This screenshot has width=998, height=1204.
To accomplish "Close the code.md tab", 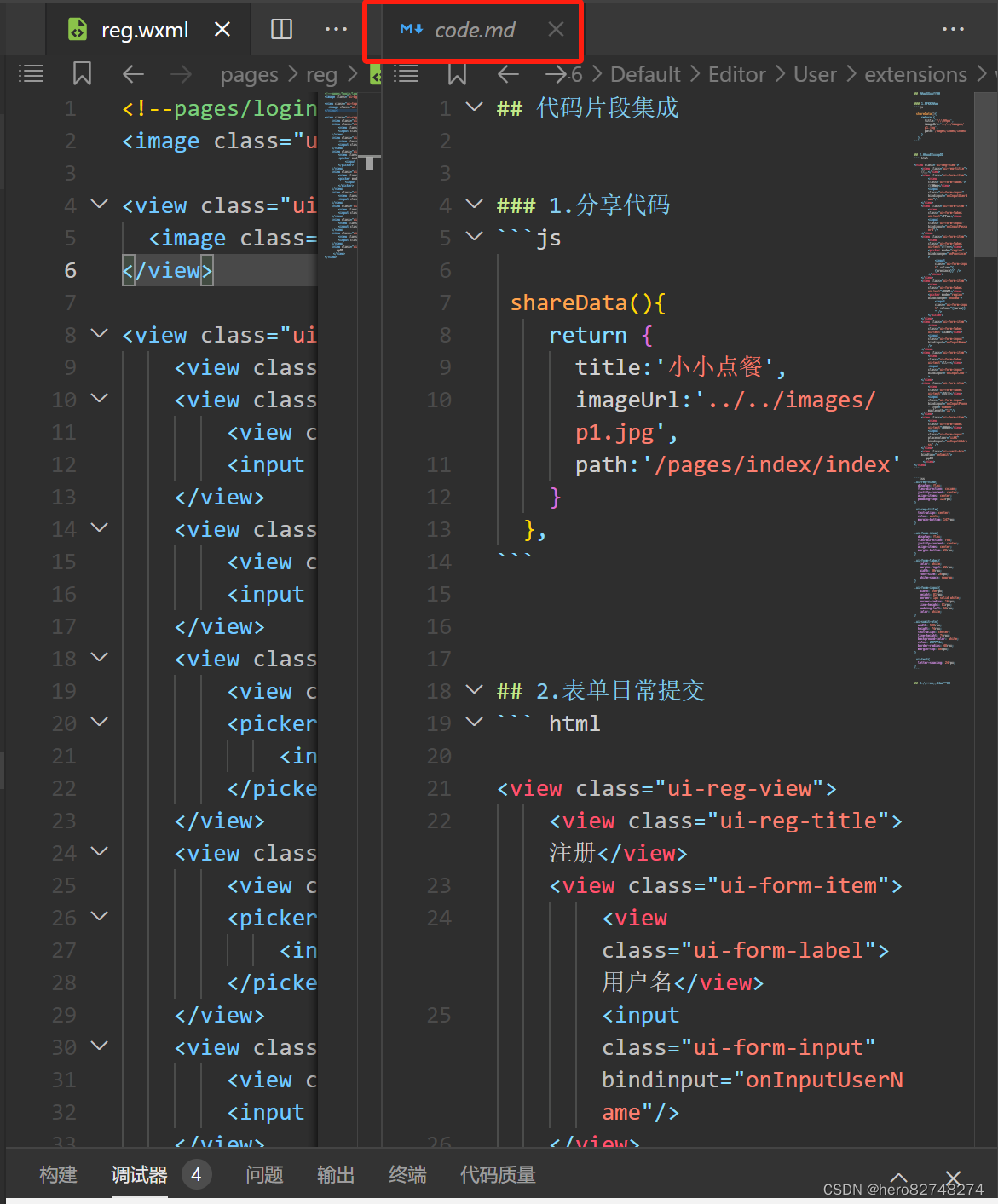I will [556, 30].
